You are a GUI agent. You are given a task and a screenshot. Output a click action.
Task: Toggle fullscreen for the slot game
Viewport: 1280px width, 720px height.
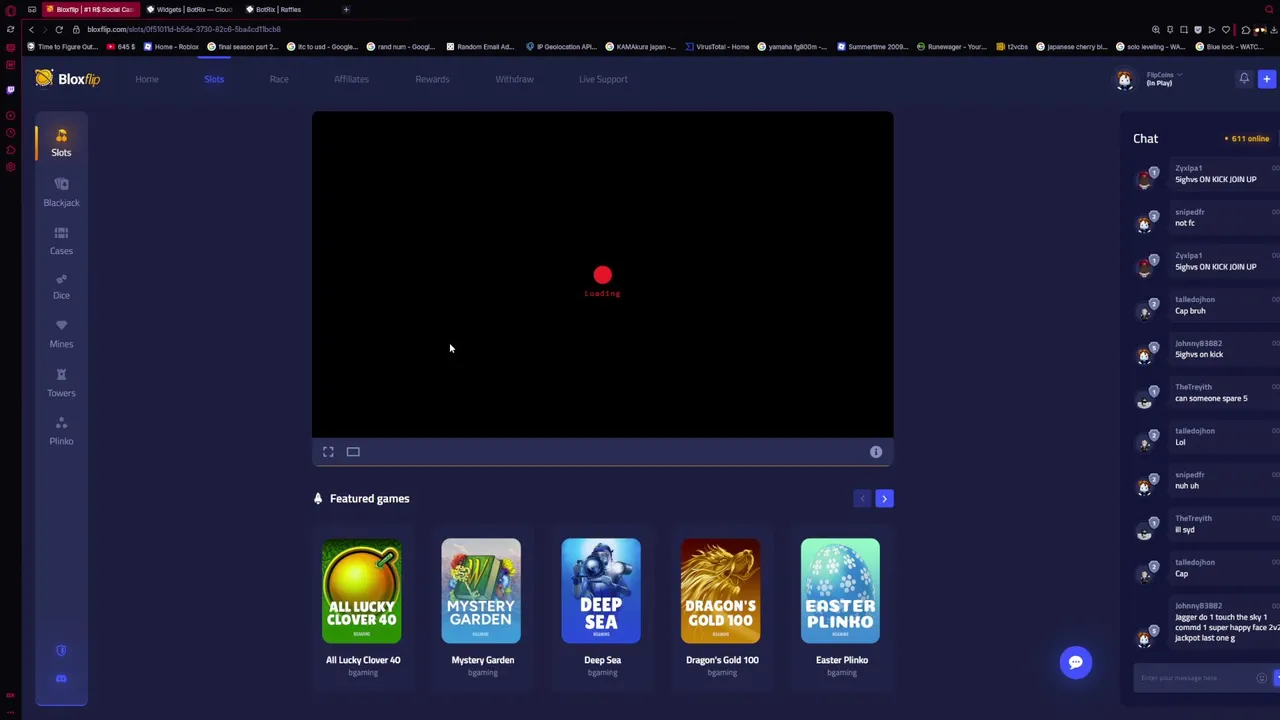click(x=328, y=452)
